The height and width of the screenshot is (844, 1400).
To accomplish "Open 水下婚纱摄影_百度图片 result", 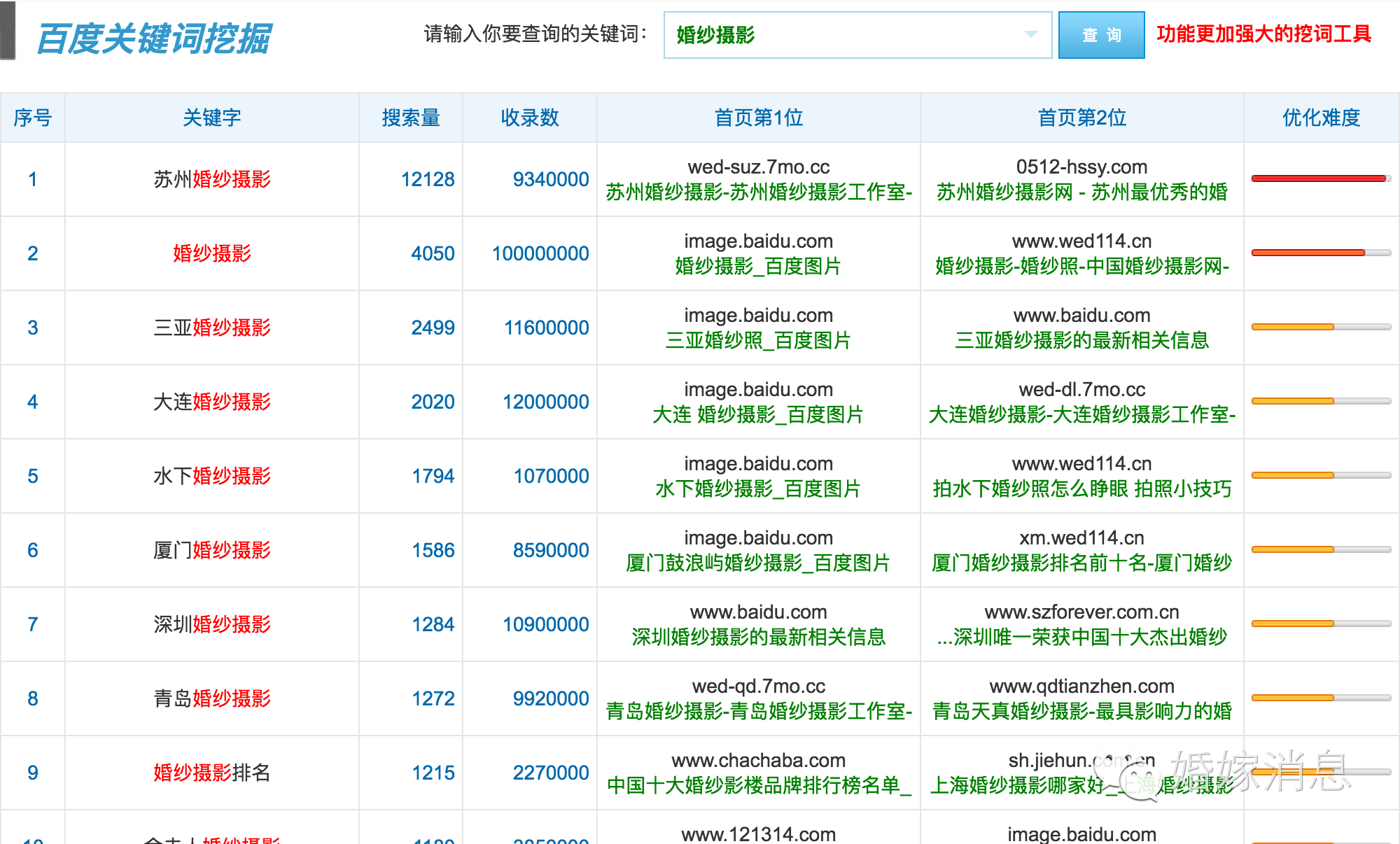I will click(x=759, y=489).
